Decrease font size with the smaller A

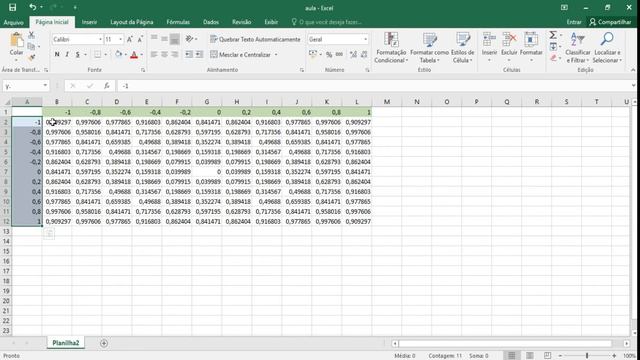140,39
